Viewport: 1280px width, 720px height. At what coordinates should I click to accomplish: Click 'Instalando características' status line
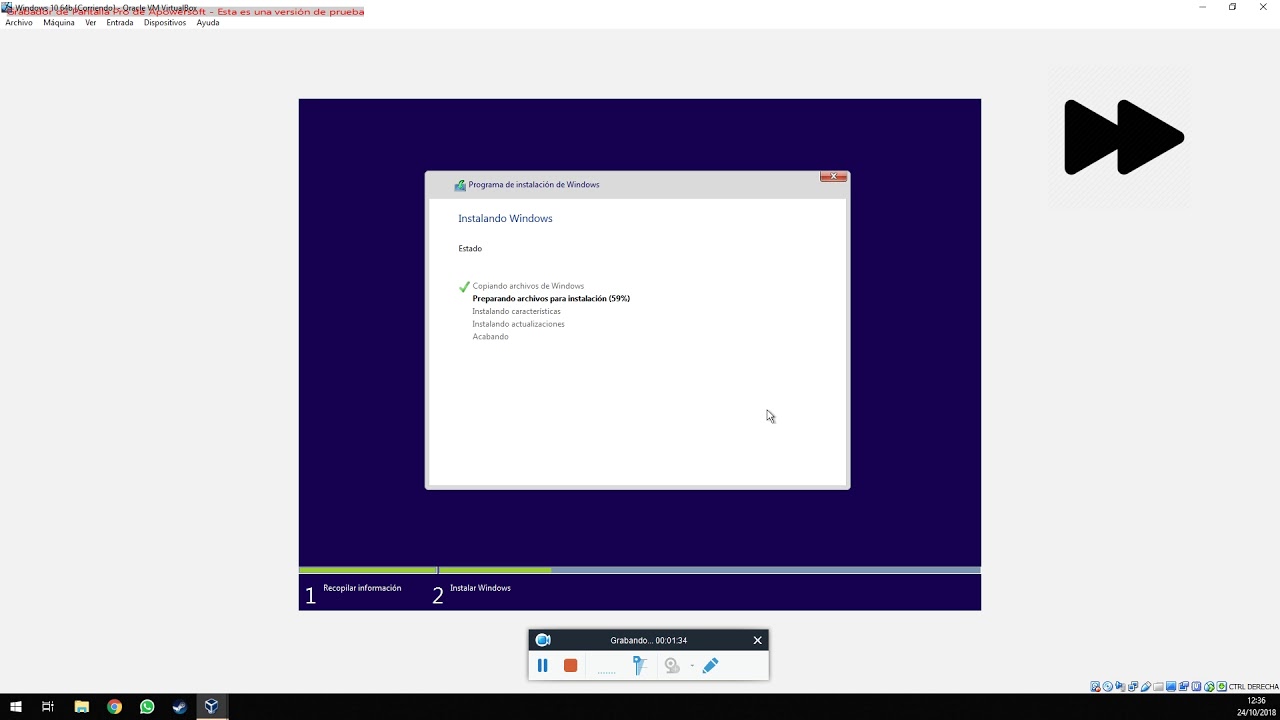[x=516, y=311]
